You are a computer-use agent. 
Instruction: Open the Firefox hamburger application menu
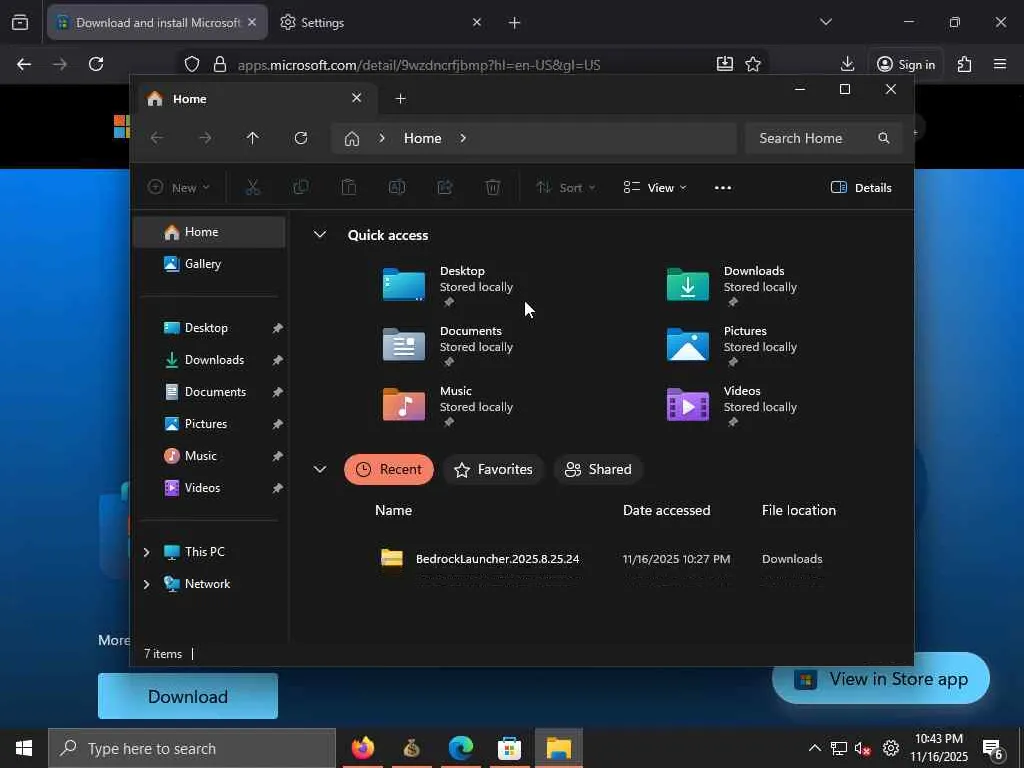pyautogui.click(x=1000, y=64)
